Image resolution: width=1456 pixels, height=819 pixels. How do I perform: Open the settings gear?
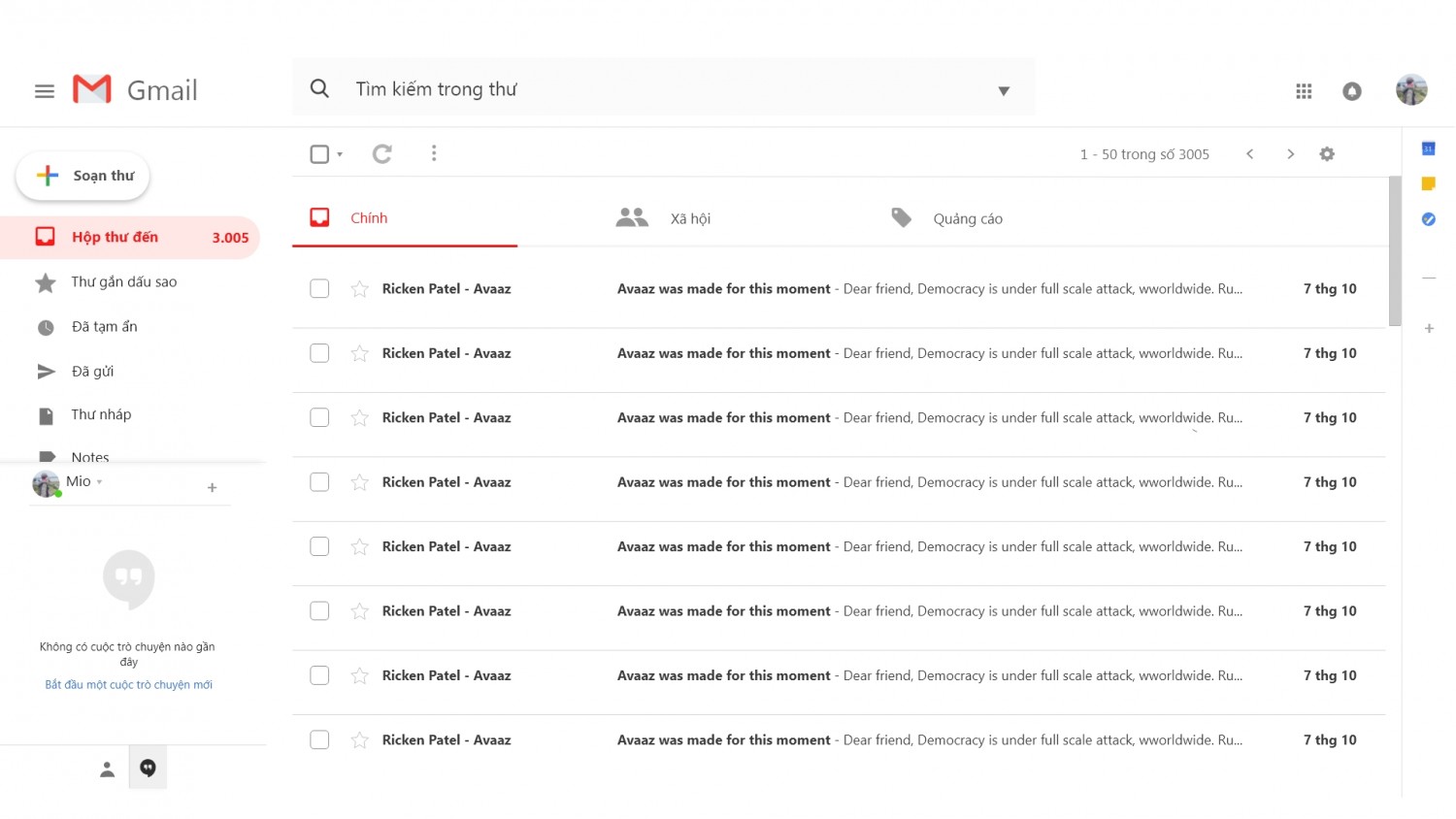click(x=1327, y=154)
